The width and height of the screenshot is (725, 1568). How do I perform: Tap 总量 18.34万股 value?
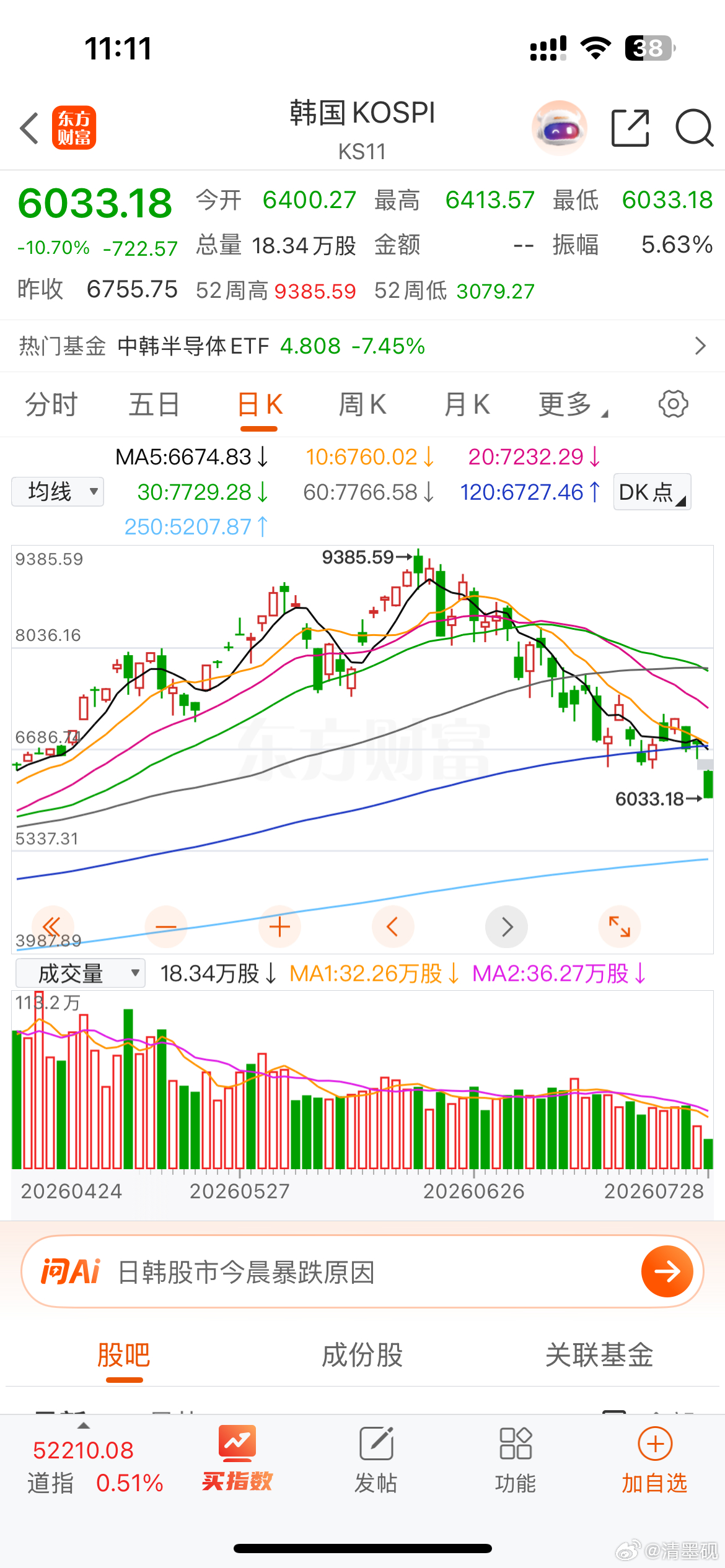[x=304, y=245]
